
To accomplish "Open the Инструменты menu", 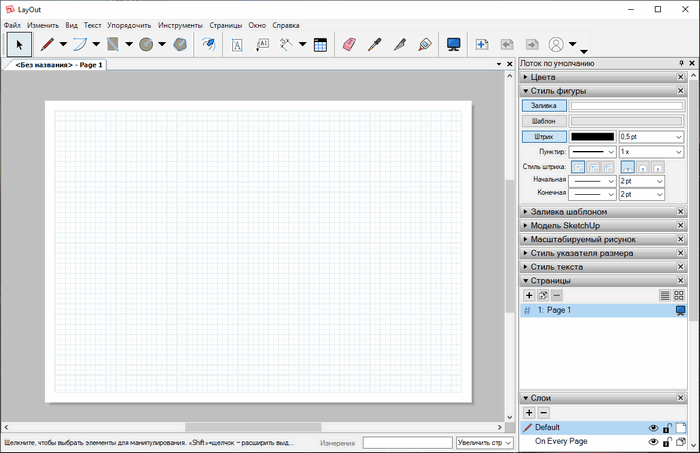I will [x=180, y=24].
